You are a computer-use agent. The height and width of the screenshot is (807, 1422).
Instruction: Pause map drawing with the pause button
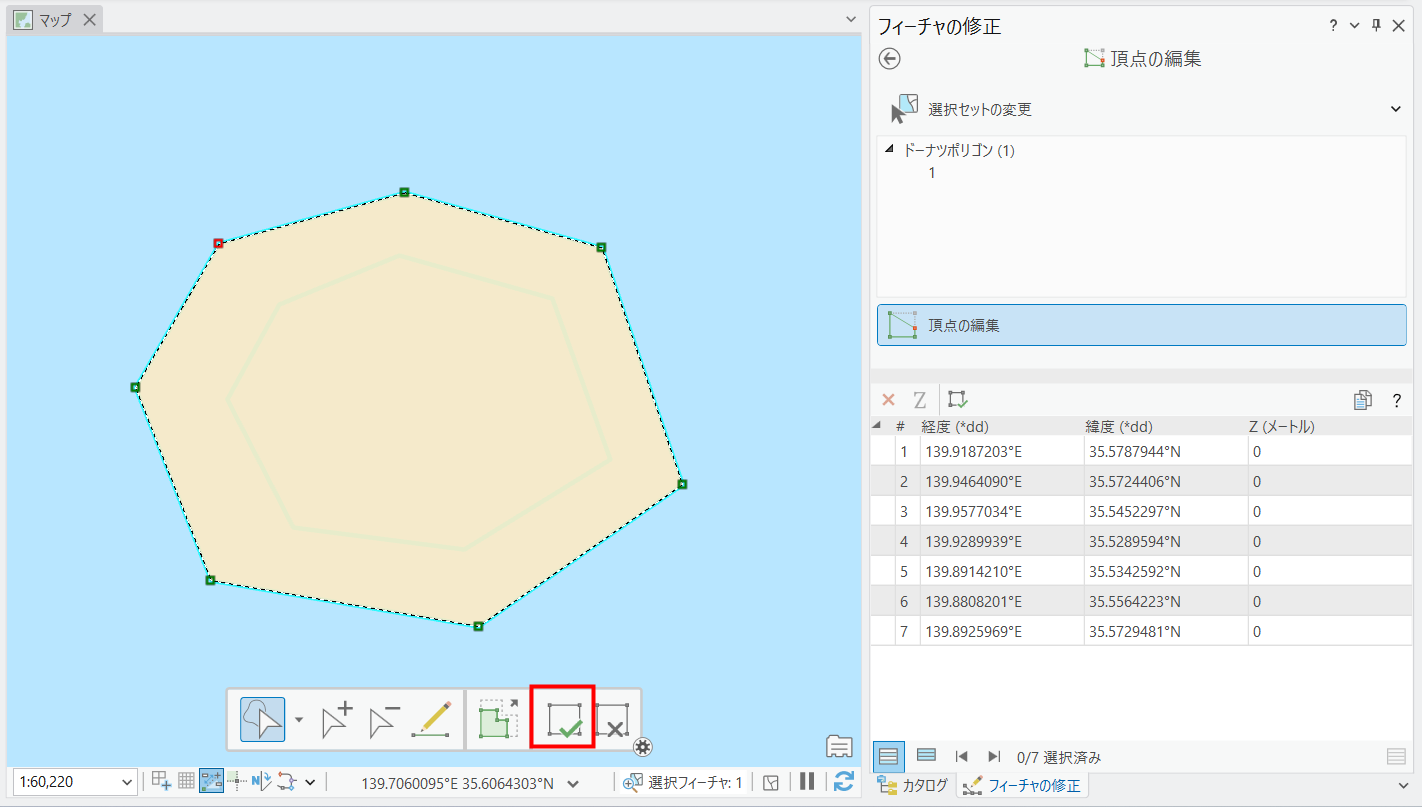click(807, 782)
